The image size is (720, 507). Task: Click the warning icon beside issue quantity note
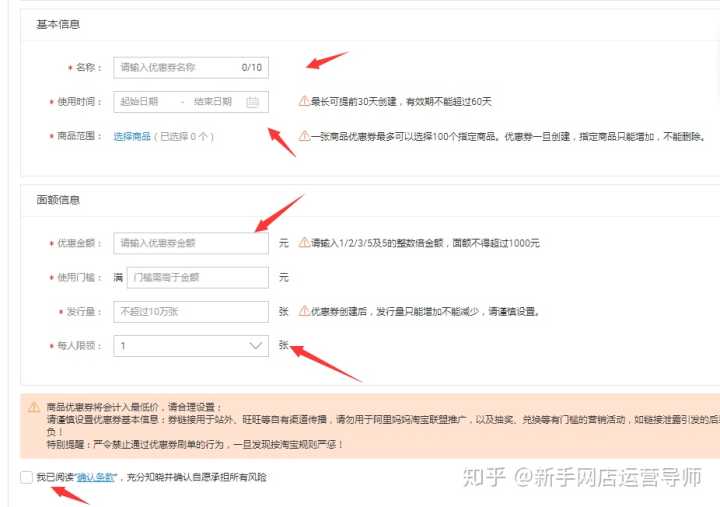pyautogui.click(x=304, y=311)
